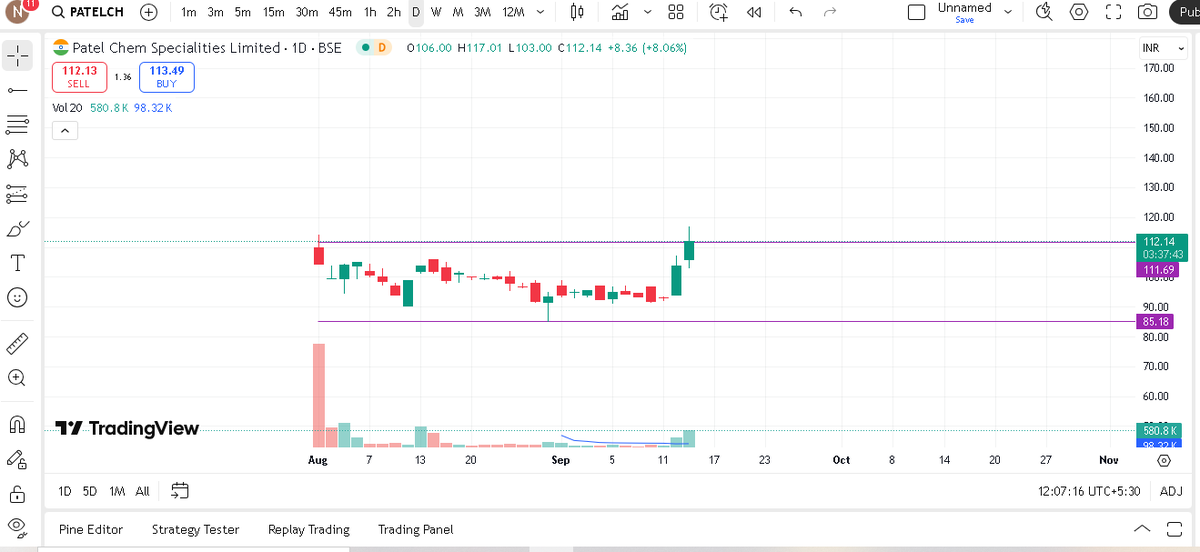Image resolution: width=1200 pixels, height=552 pixels.
Task: Open the go to date calendar icon
Action: tap(180, 491)
